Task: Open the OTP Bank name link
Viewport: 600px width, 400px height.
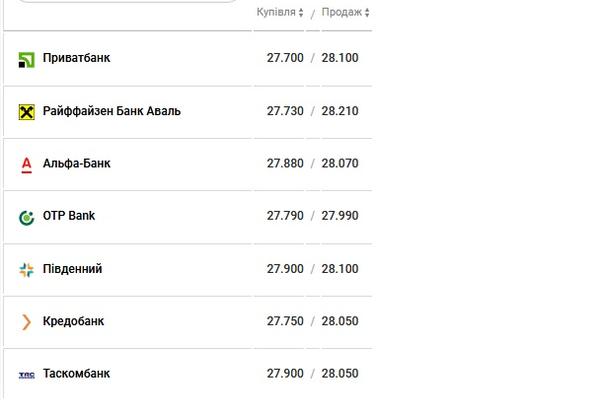Action: [x=69, y=216]
